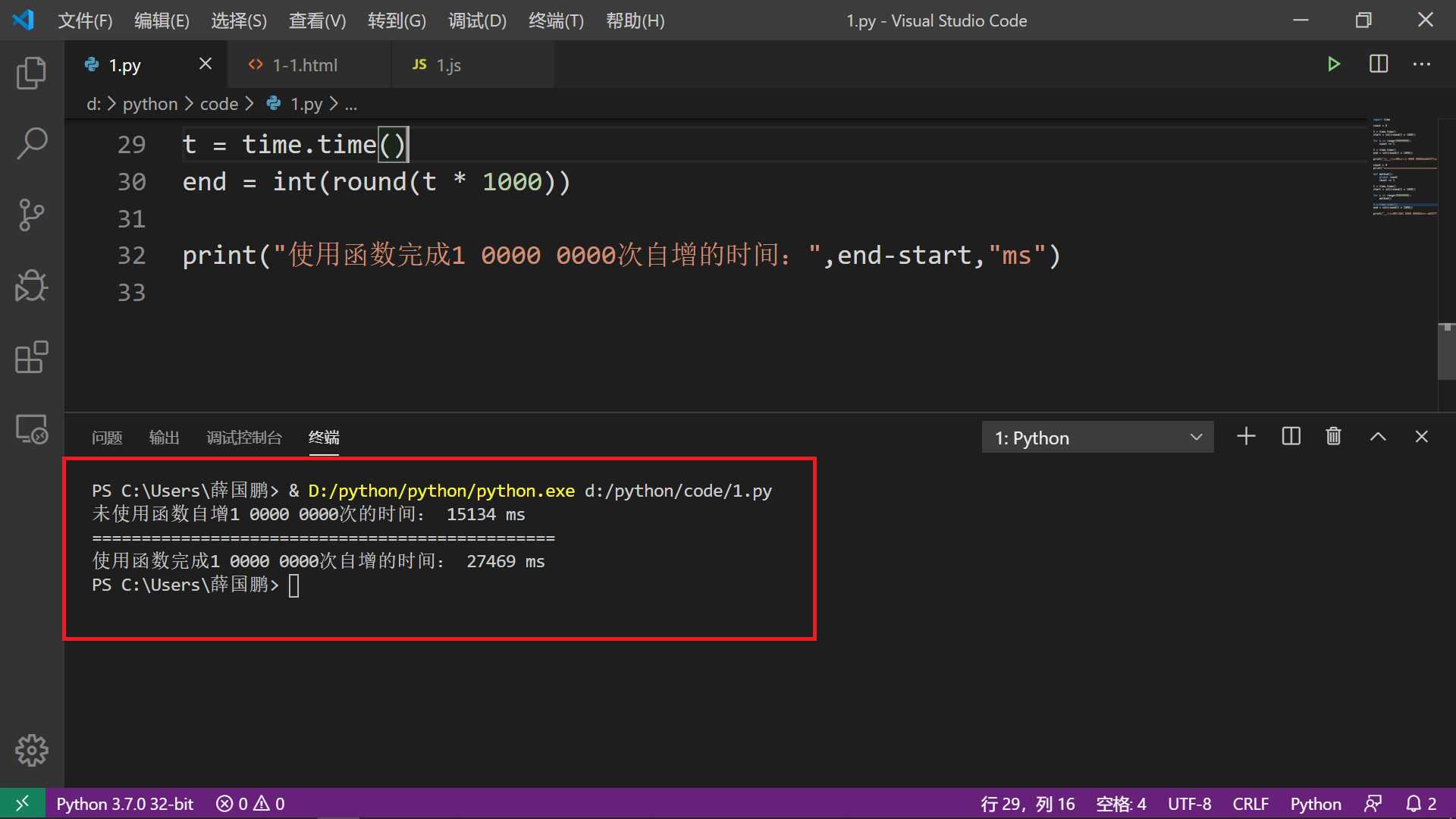Open editor More Actions ellipsis menu

(1422, 64)
